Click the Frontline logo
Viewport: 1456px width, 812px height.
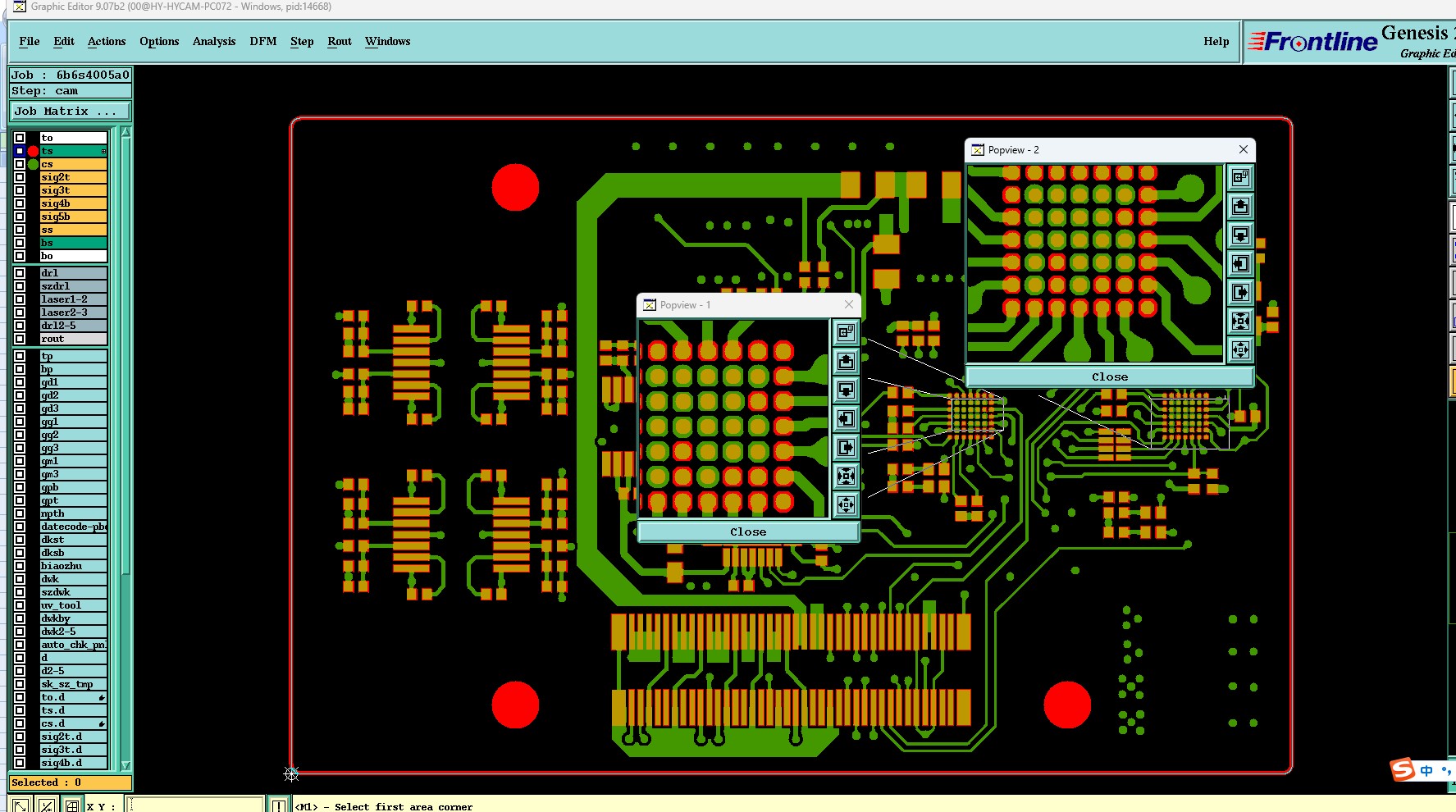[1312, 41]
